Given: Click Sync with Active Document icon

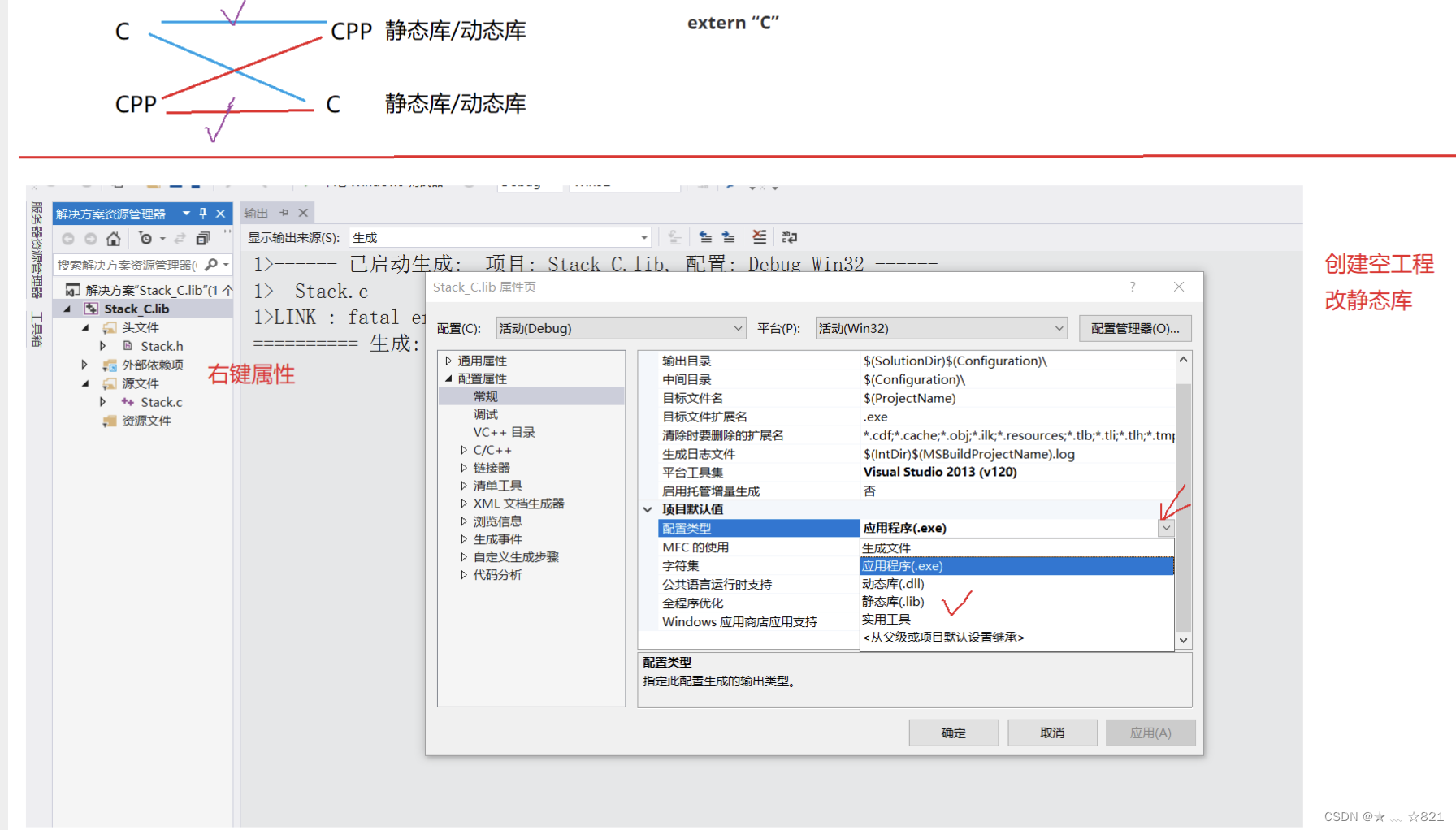Looking at the screenshot, I should [180, 238].
